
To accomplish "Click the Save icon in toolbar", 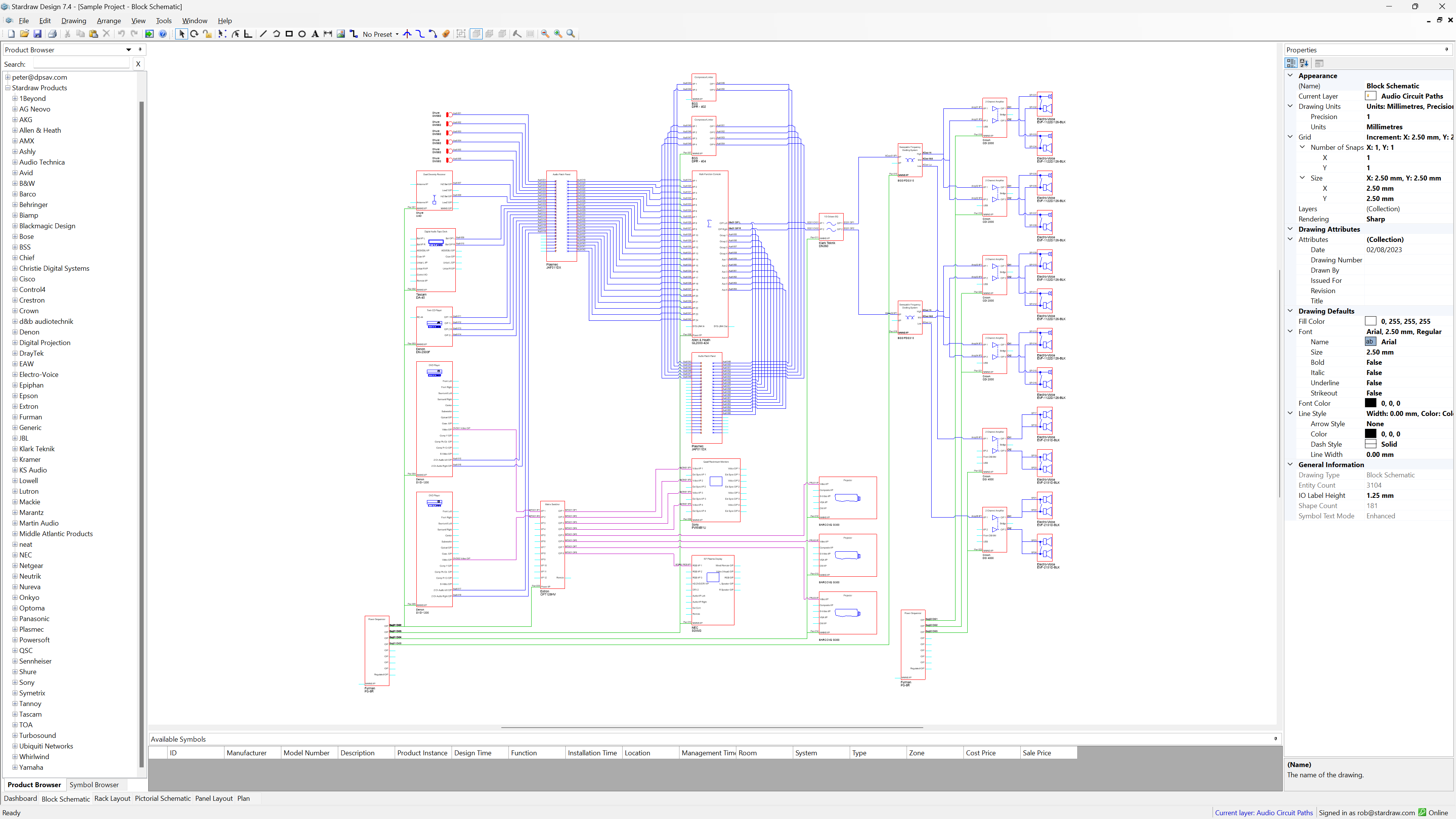I will [37, 34].
